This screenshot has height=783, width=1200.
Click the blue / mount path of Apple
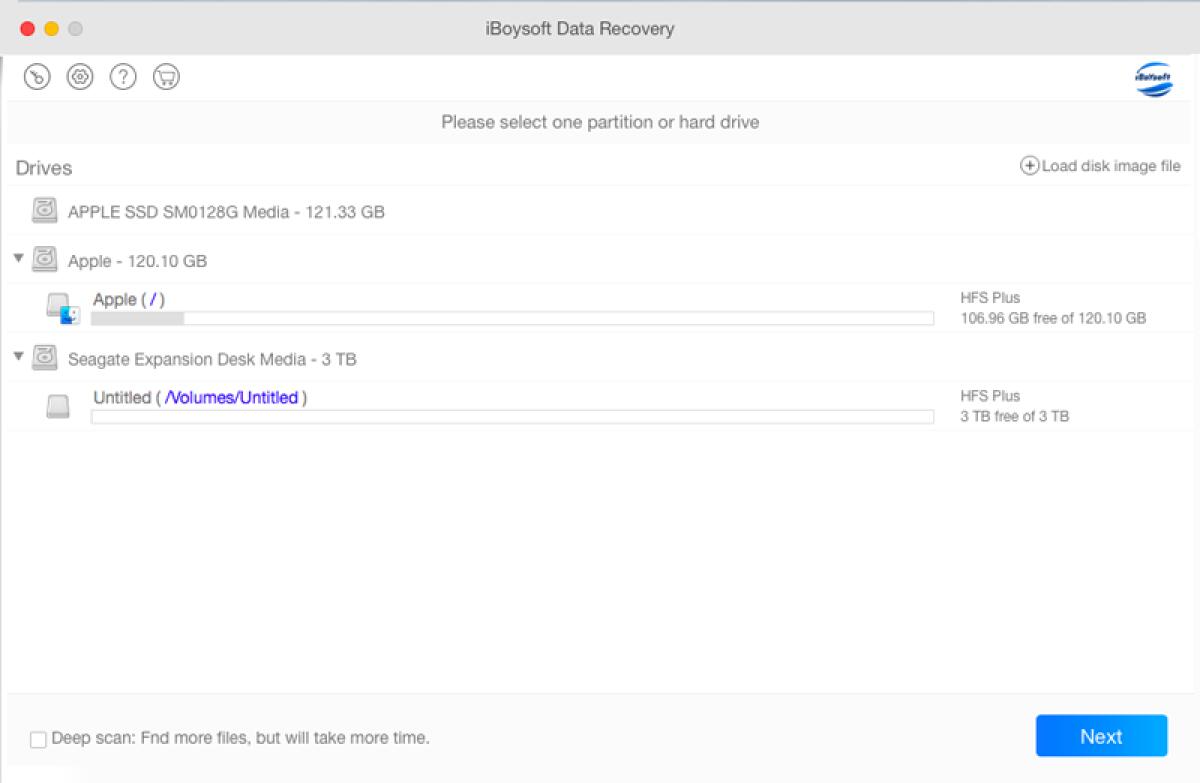[151, 299]
